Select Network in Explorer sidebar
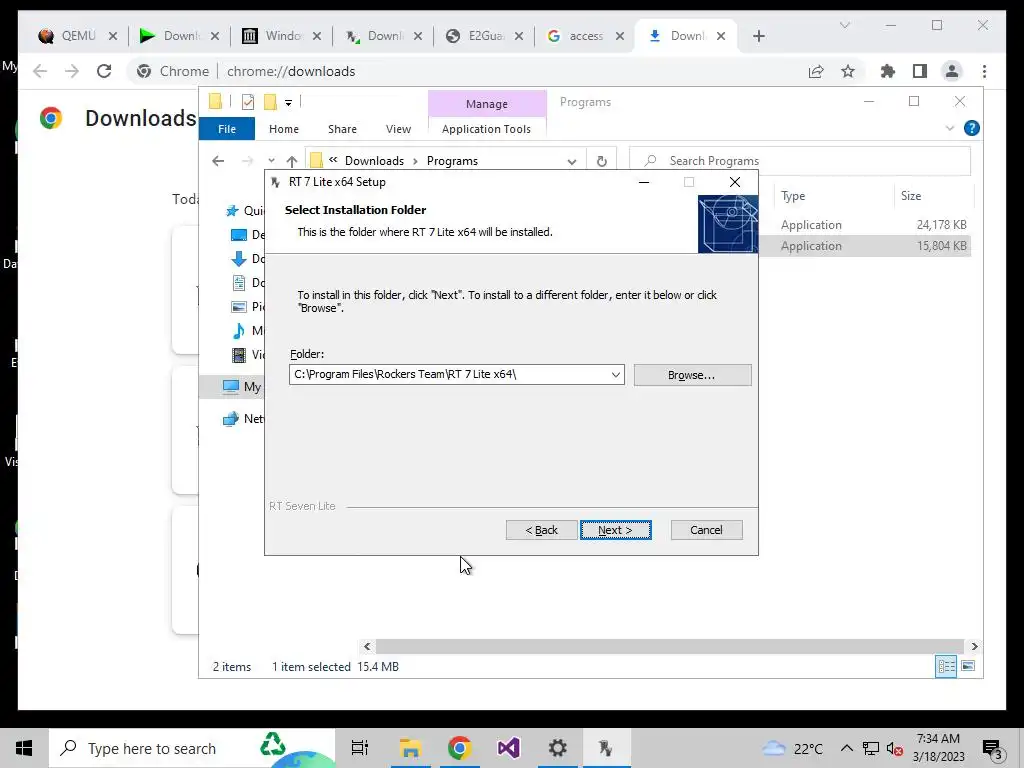This screenshot has height=768, width=1024. click(244, 419)
